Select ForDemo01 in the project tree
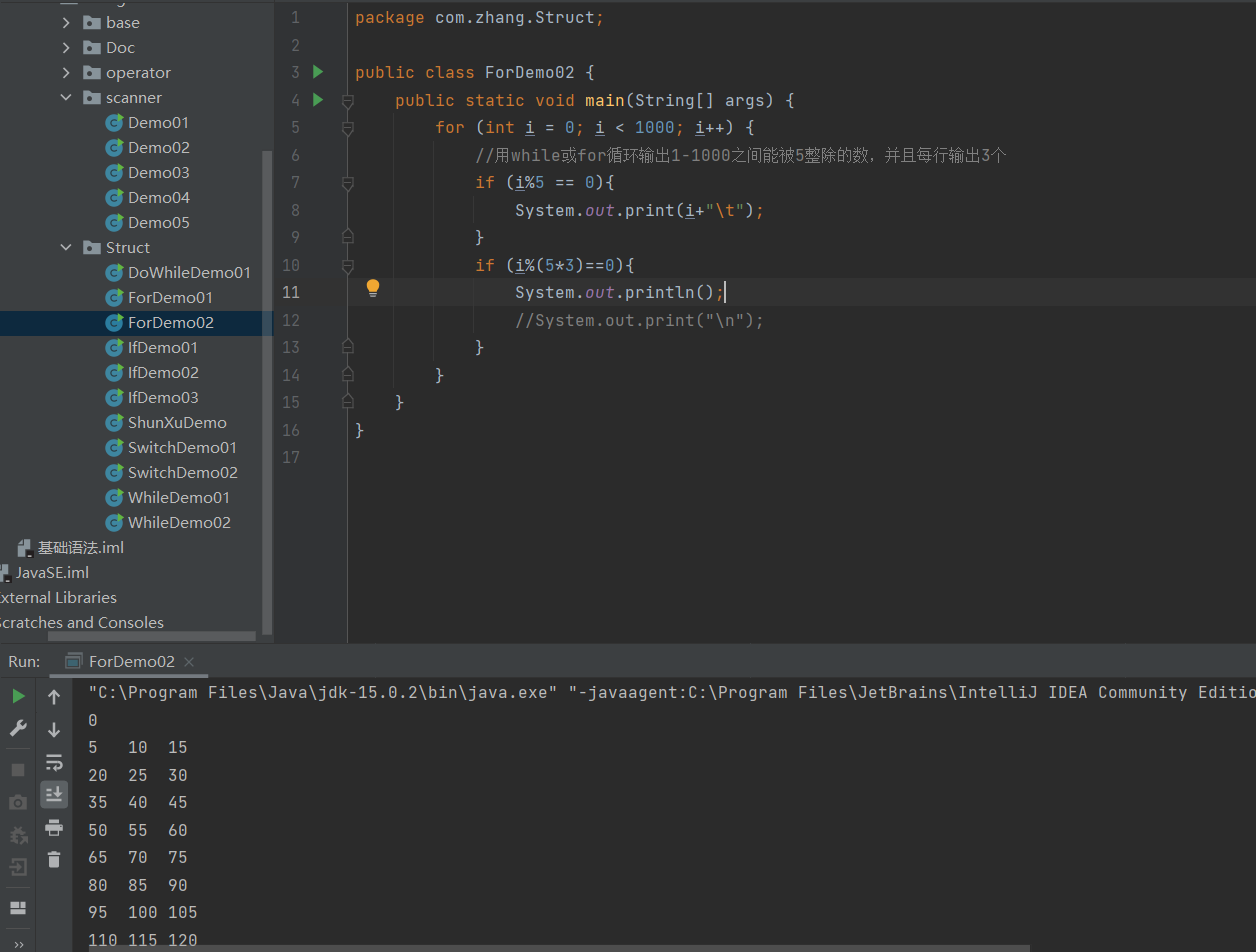 tap(159, 297)
